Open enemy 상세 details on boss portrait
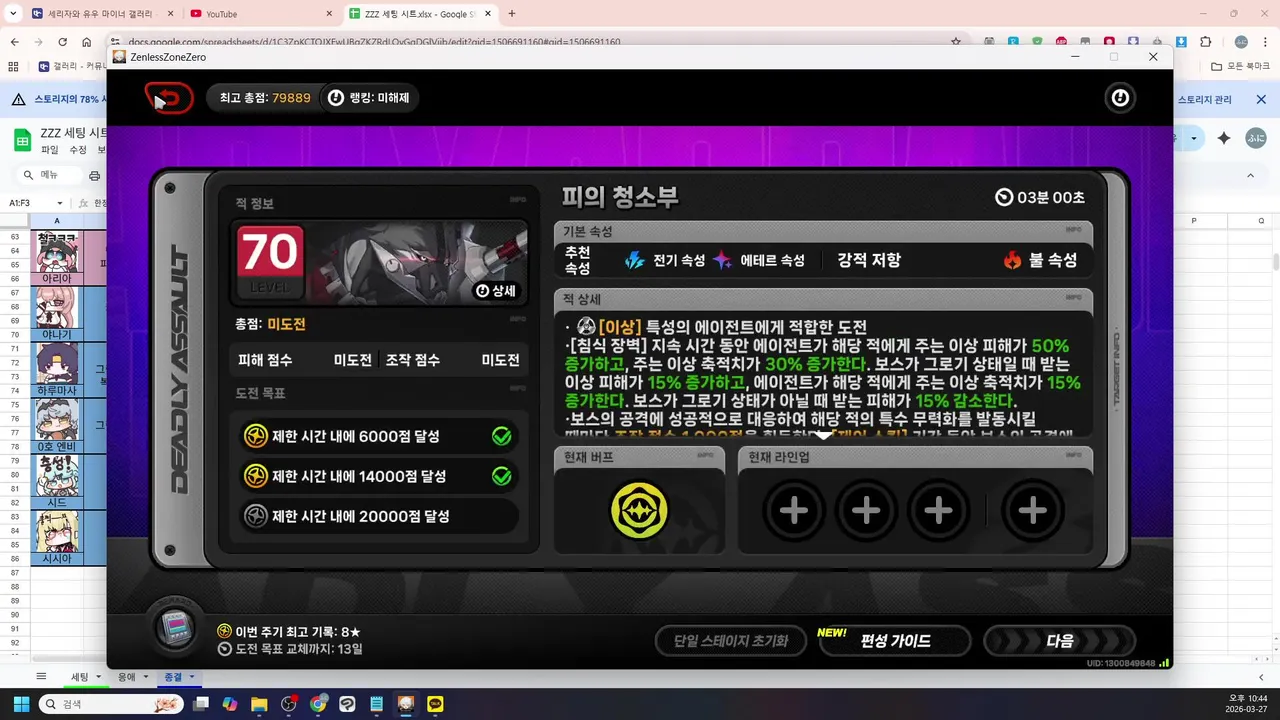 click(x=497, y=290)
